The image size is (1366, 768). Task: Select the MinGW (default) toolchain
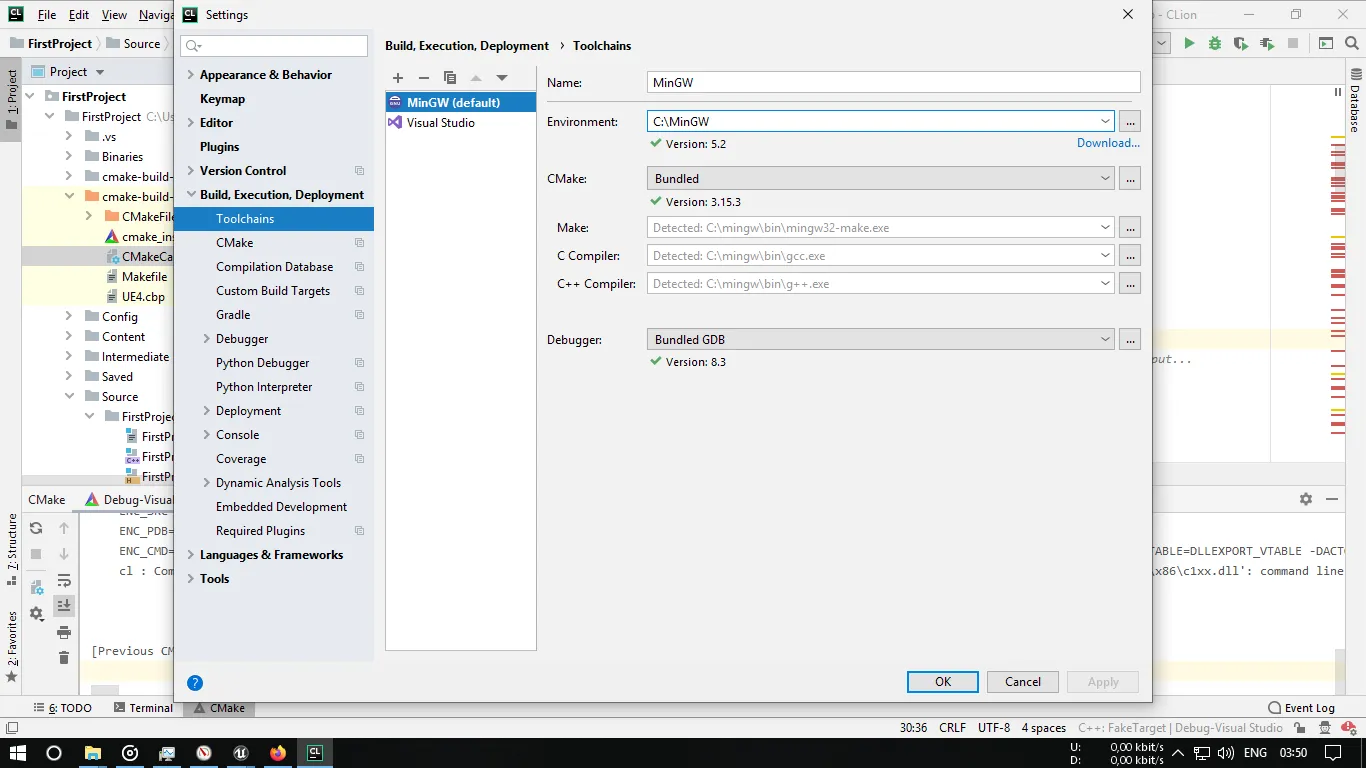[x=461, y=102]
